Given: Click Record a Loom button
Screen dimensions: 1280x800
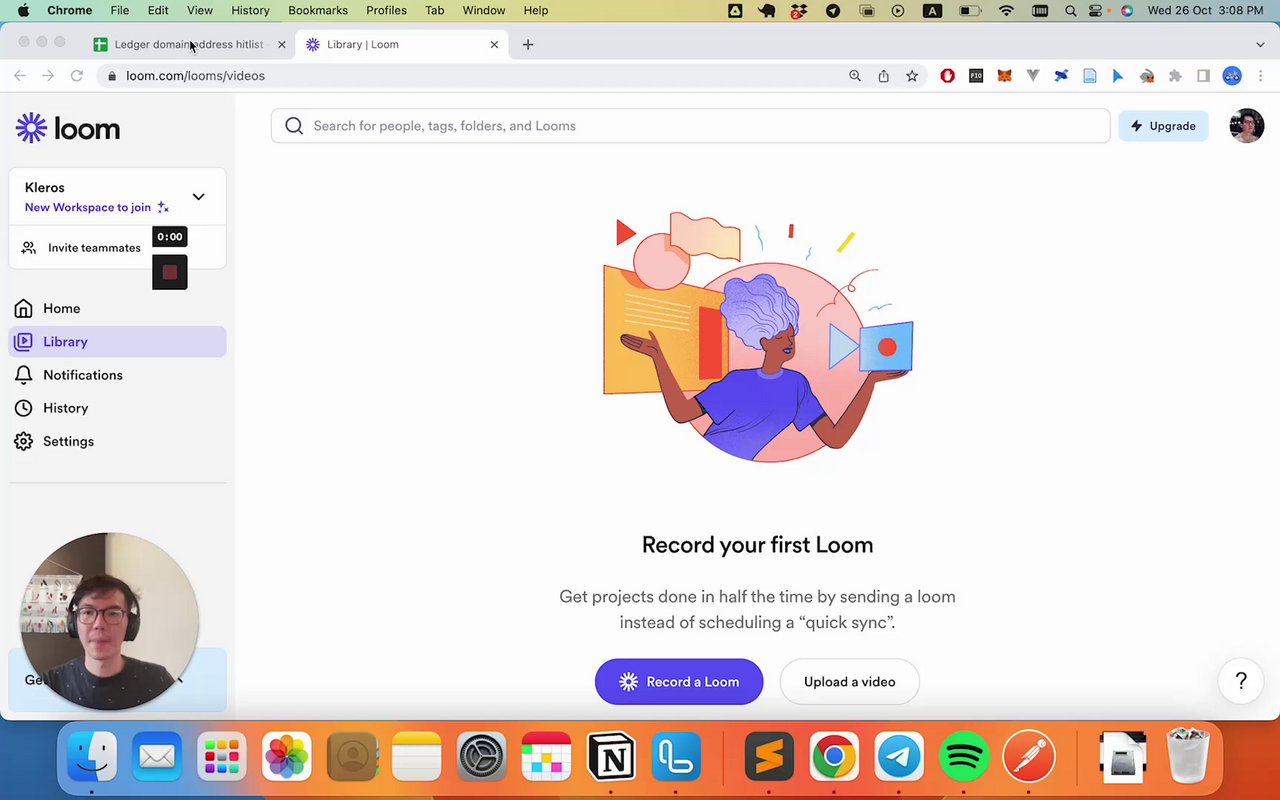Looking at the screenshot, I should 679,682.
